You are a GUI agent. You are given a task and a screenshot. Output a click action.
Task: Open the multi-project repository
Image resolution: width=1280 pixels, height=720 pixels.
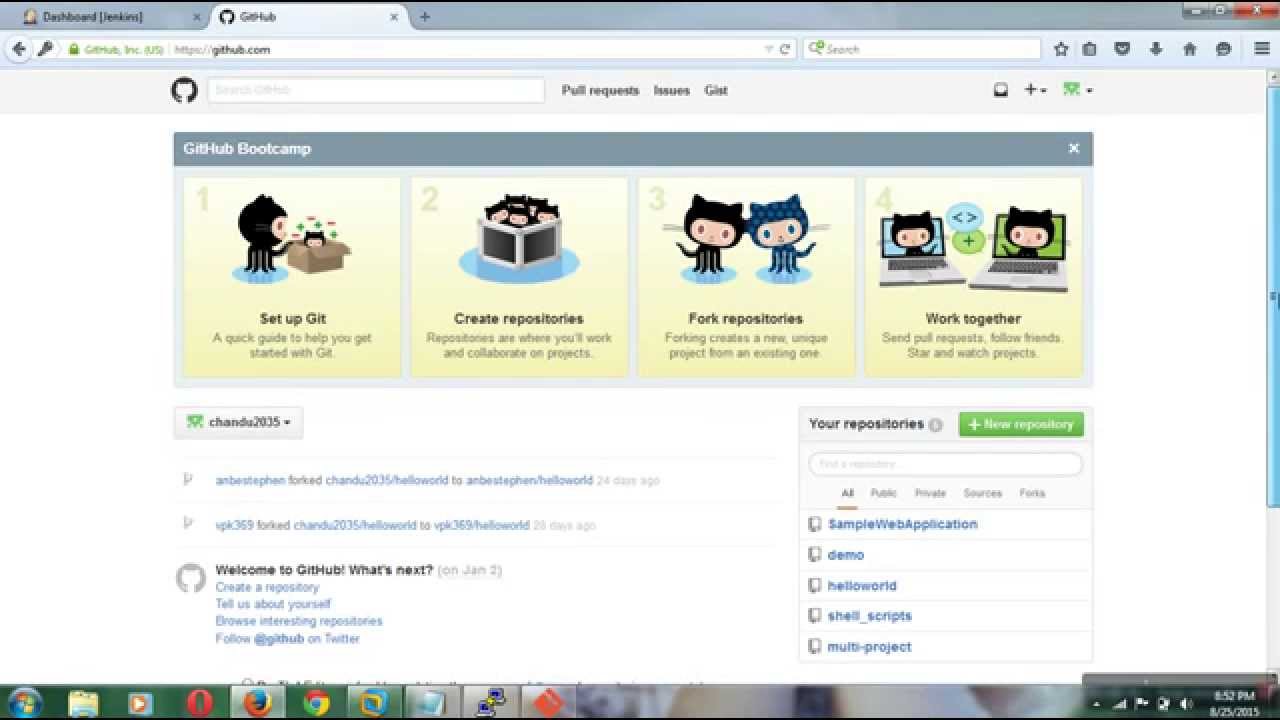pyautogui.click(x=869, y=647)
